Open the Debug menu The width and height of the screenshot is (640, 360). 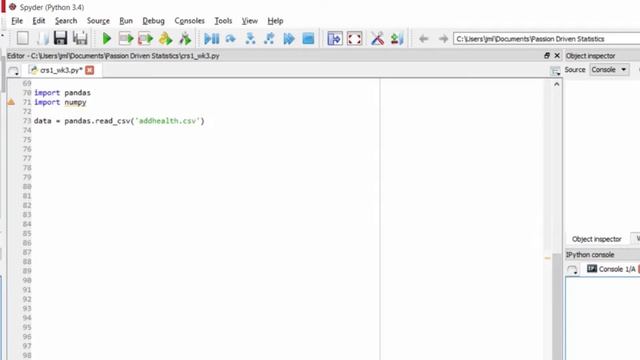click(x=153, y=21)
